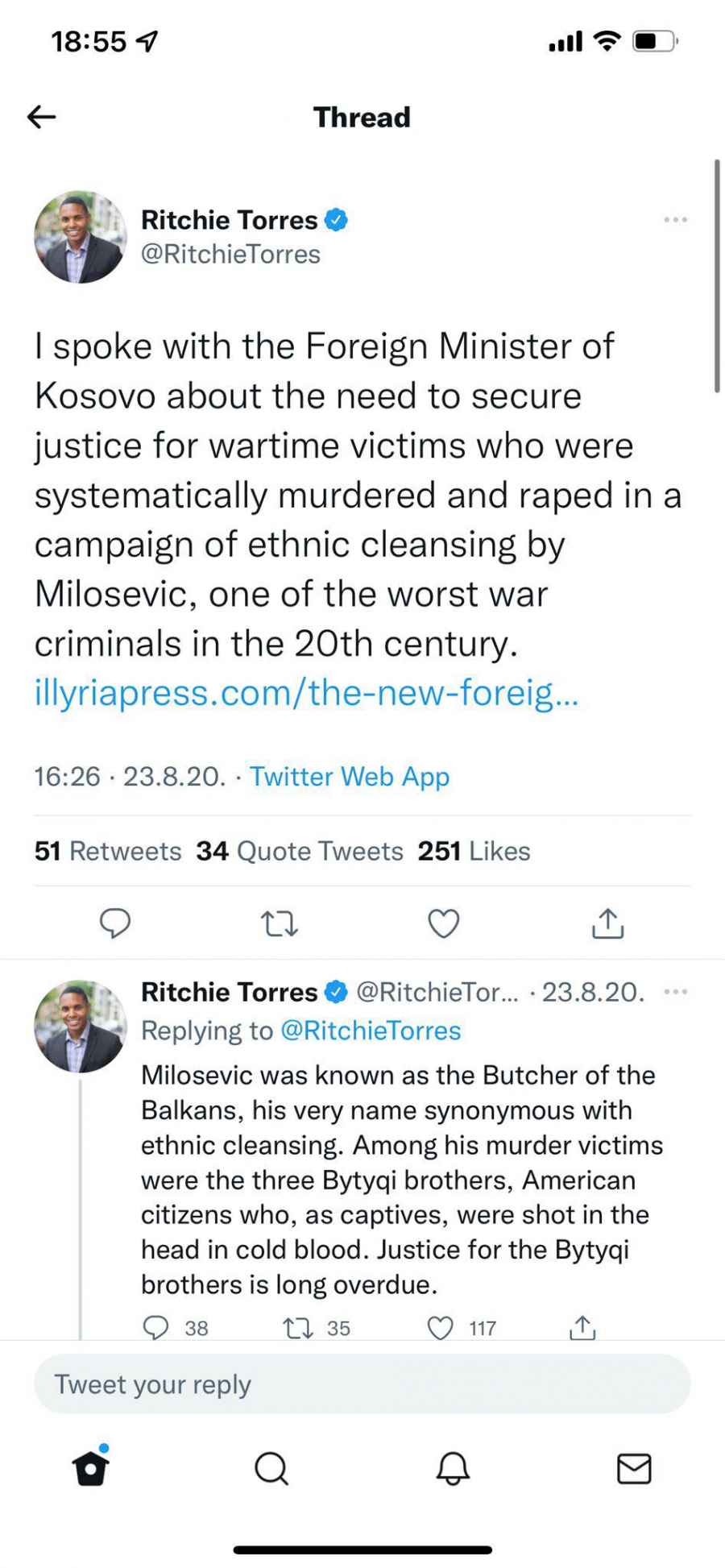Go to the Home tab
The image size is (725, 1568).
point(90,1468)
